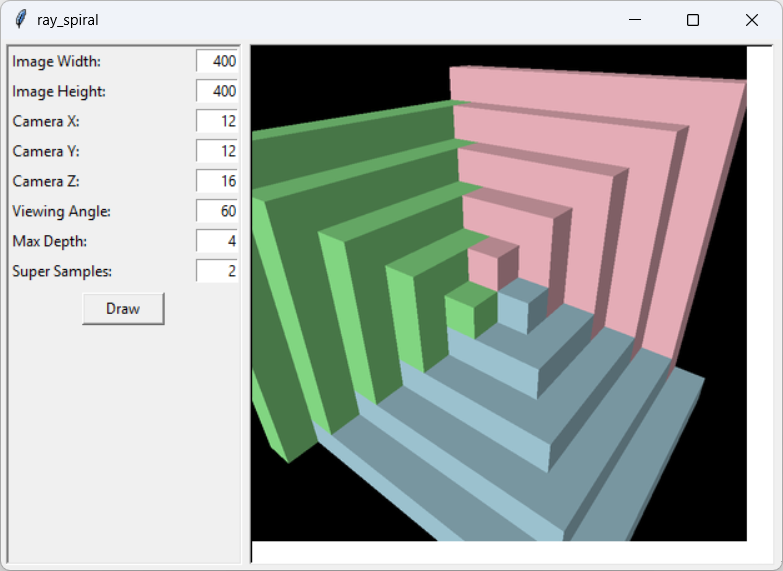Edit the Camera X value field
The height and width of the screenshot is (571, 783).
click(x=217, y=121)
